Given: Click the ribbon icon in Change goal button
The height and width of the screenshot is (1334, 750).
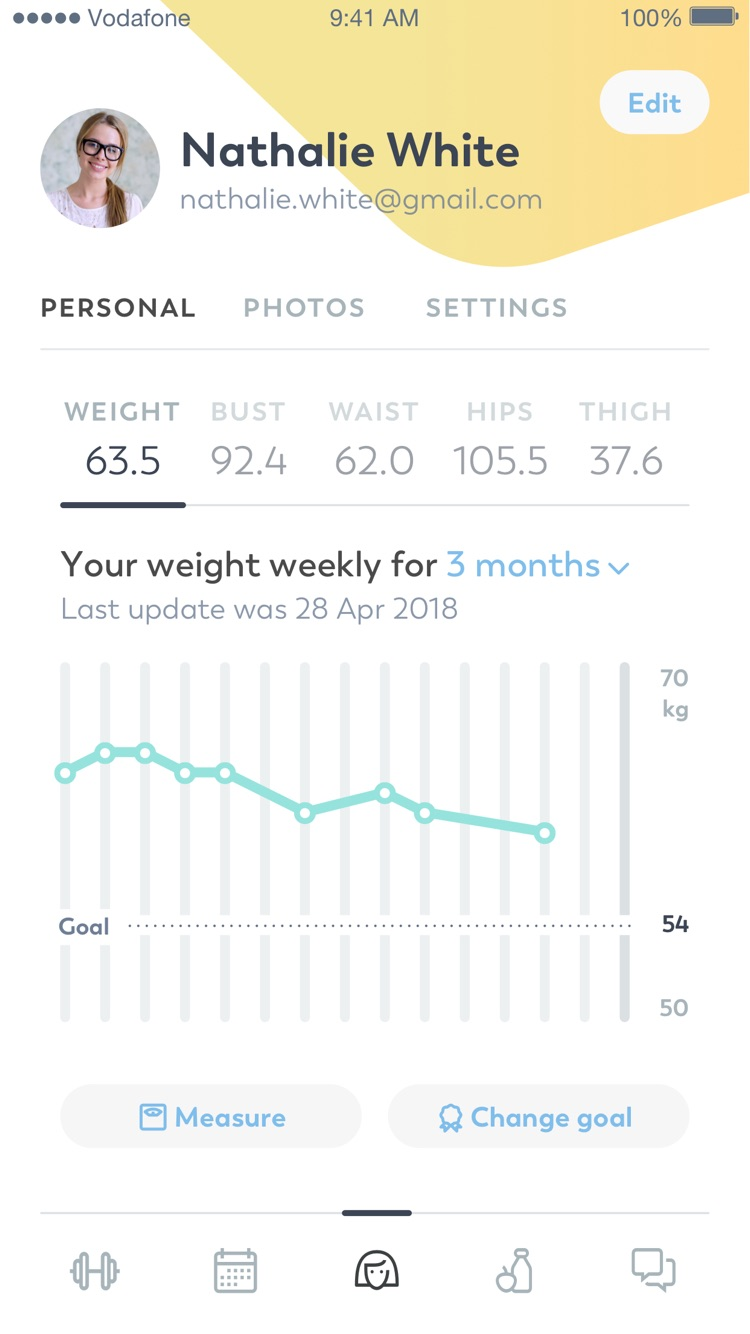Looking at the screenshot, I should click(452, 1117).
